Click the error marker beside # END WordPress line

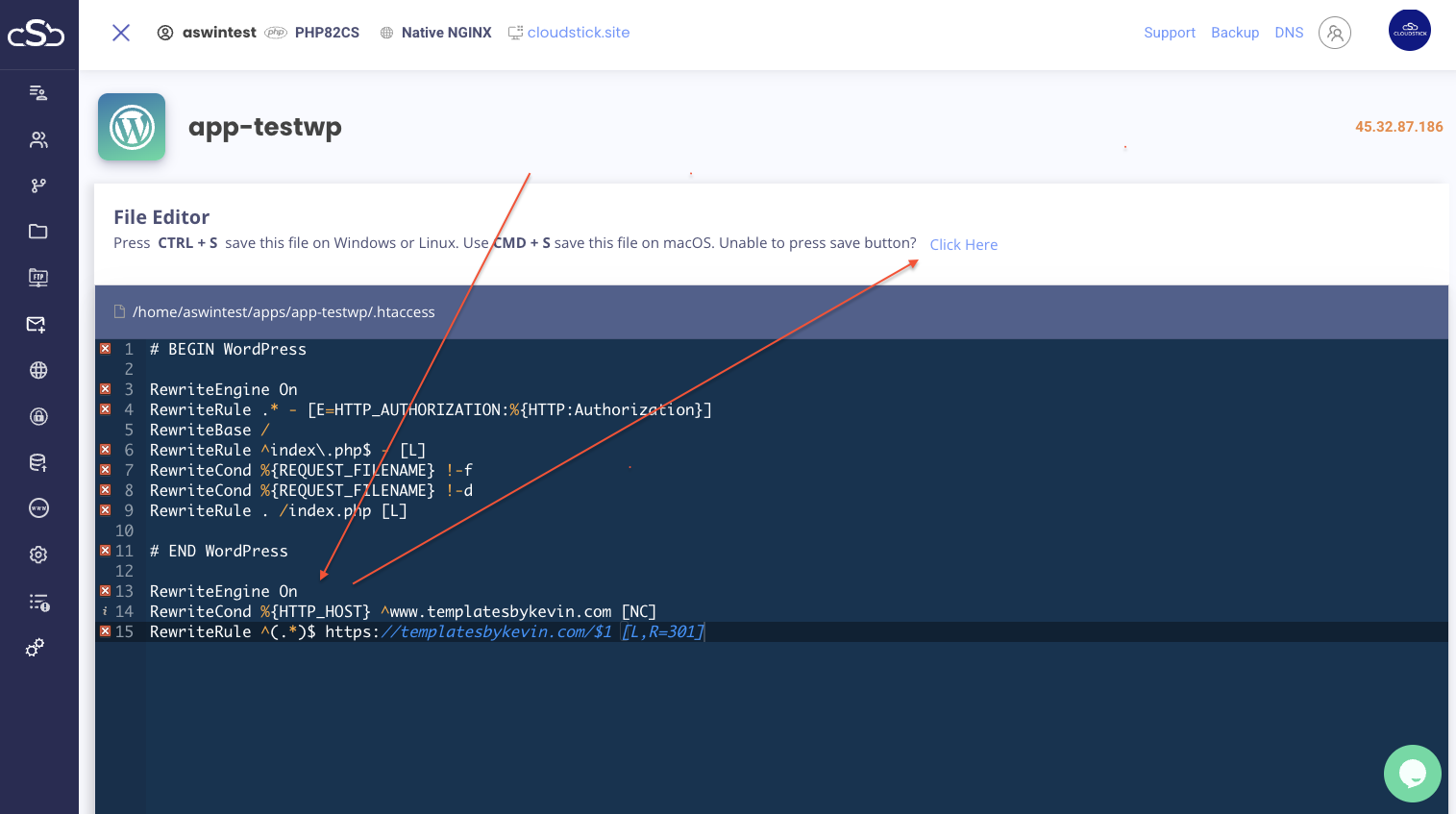click(x=105, y=551)
